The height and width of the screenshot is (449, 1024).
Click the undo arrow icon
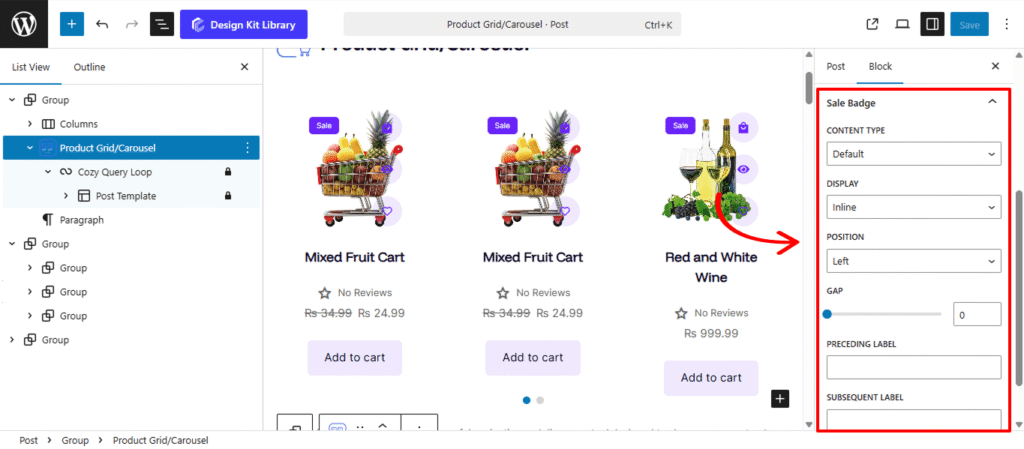[102, 24]
